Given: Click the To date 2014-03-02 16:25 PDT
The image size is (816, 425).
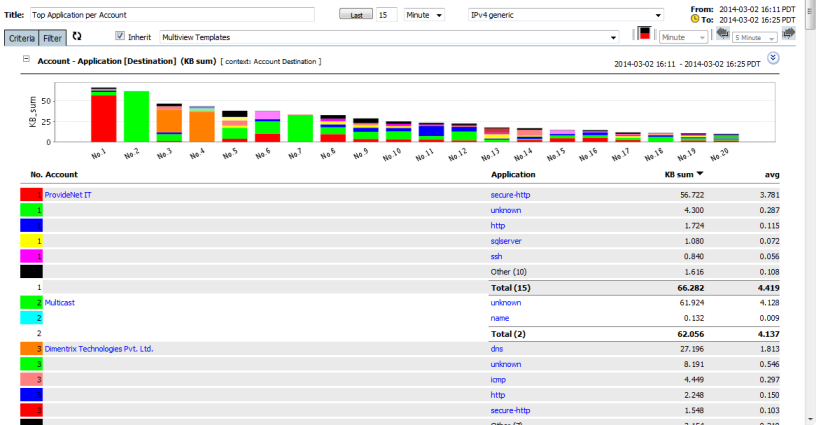Looking at the screenshot, I should pos(757,20).
